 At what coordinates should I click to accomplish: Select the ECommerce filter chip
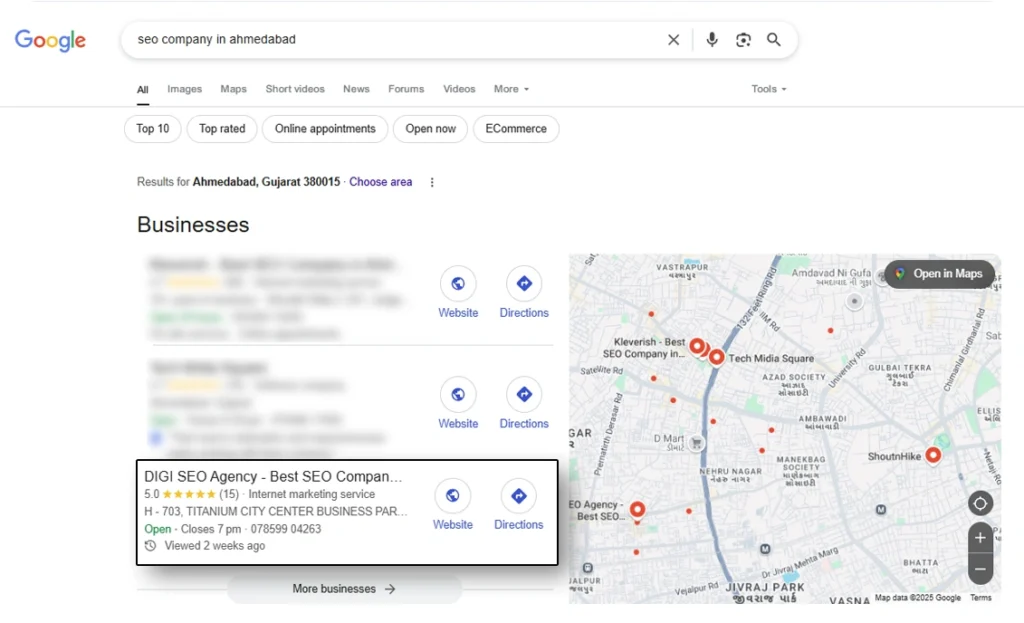coord(516,129)
